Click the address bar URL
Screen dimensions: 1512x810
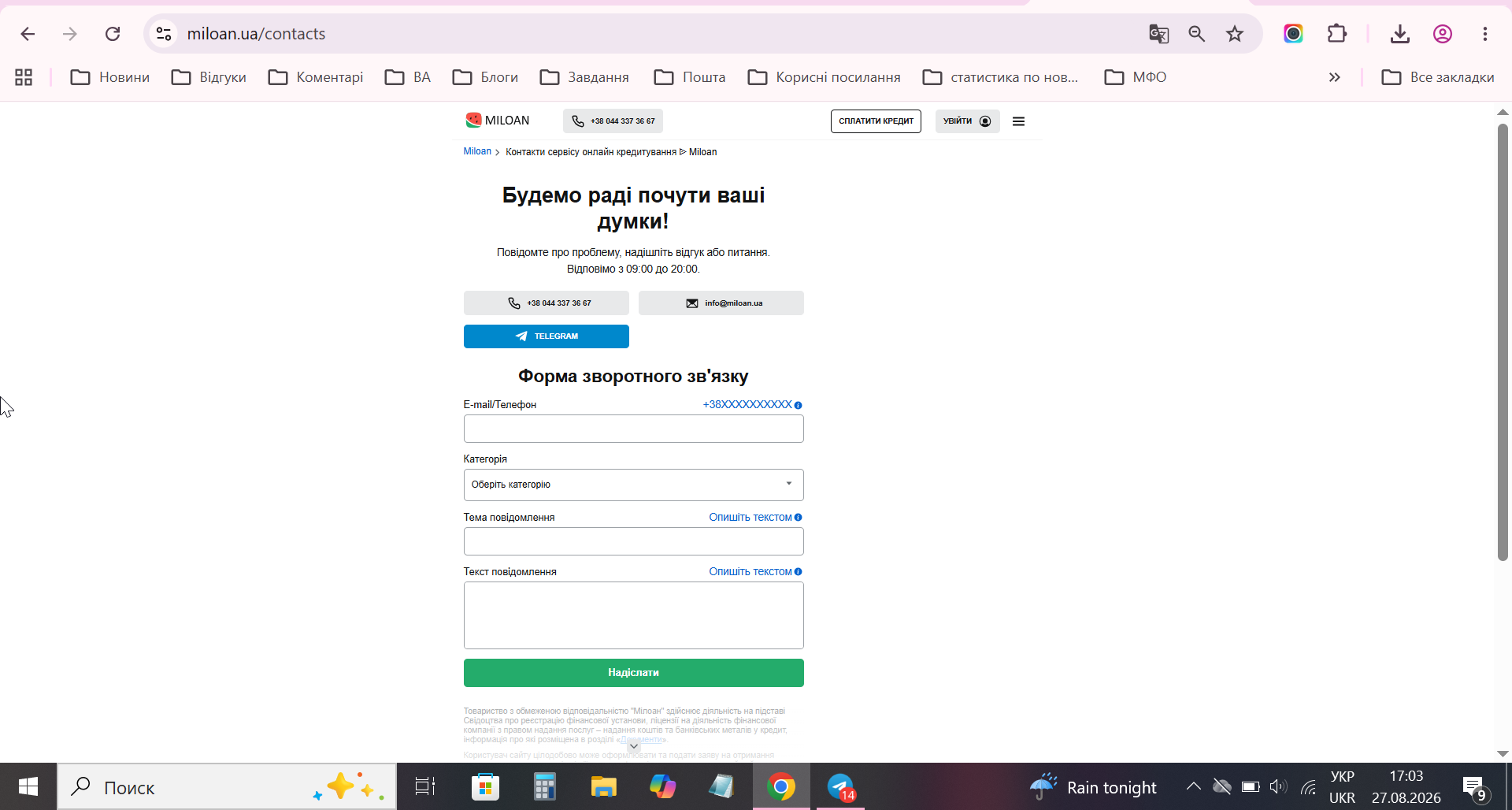pos(256,34)
